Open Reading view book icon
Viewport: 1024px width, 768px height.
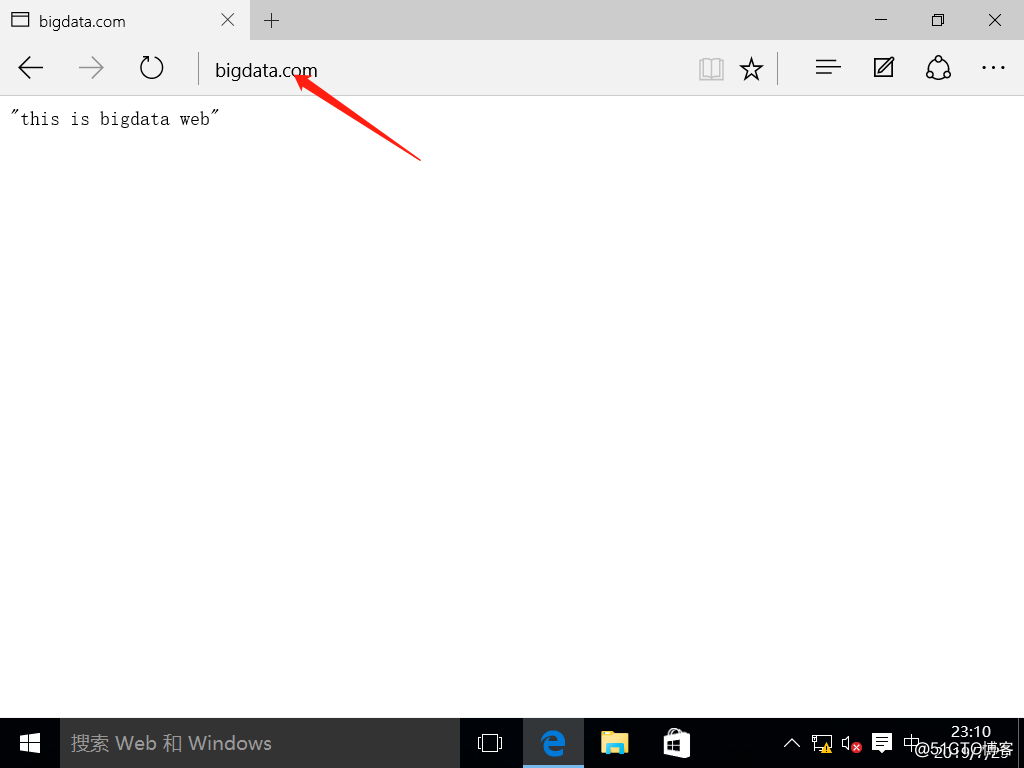(711, 69)
